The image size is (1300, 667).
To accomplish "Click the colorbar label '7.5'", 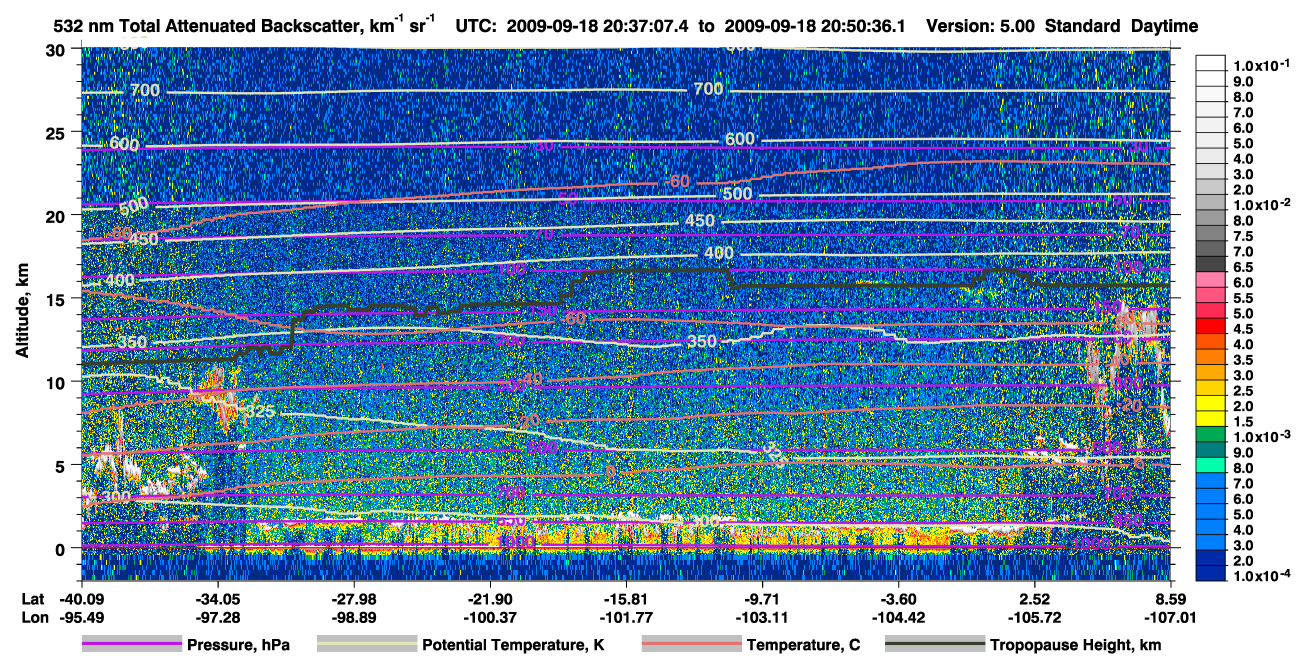I will [1245, 235].
